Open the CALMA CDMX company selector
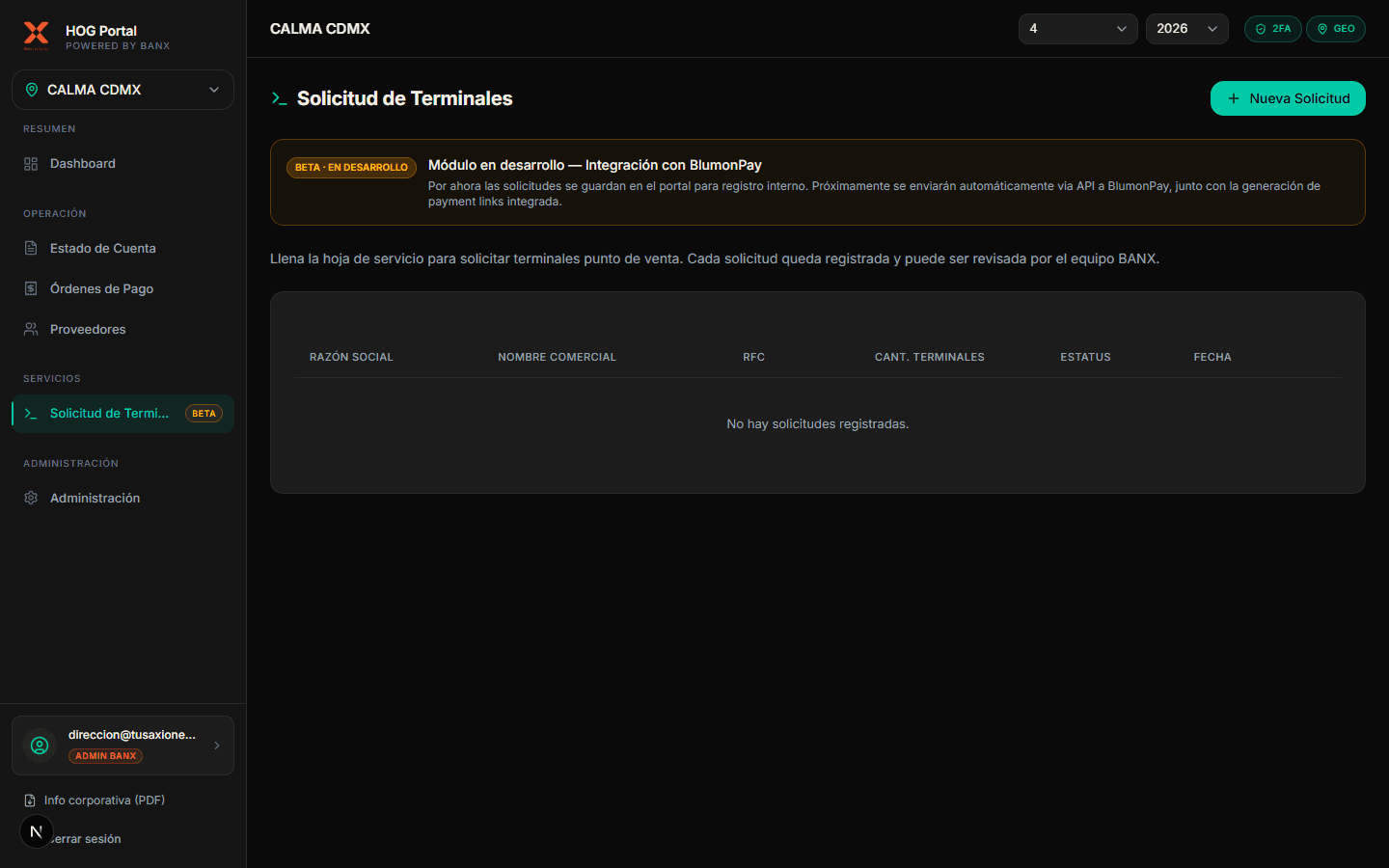This screenshot has width=1389, height=868. tap(123, 89)
